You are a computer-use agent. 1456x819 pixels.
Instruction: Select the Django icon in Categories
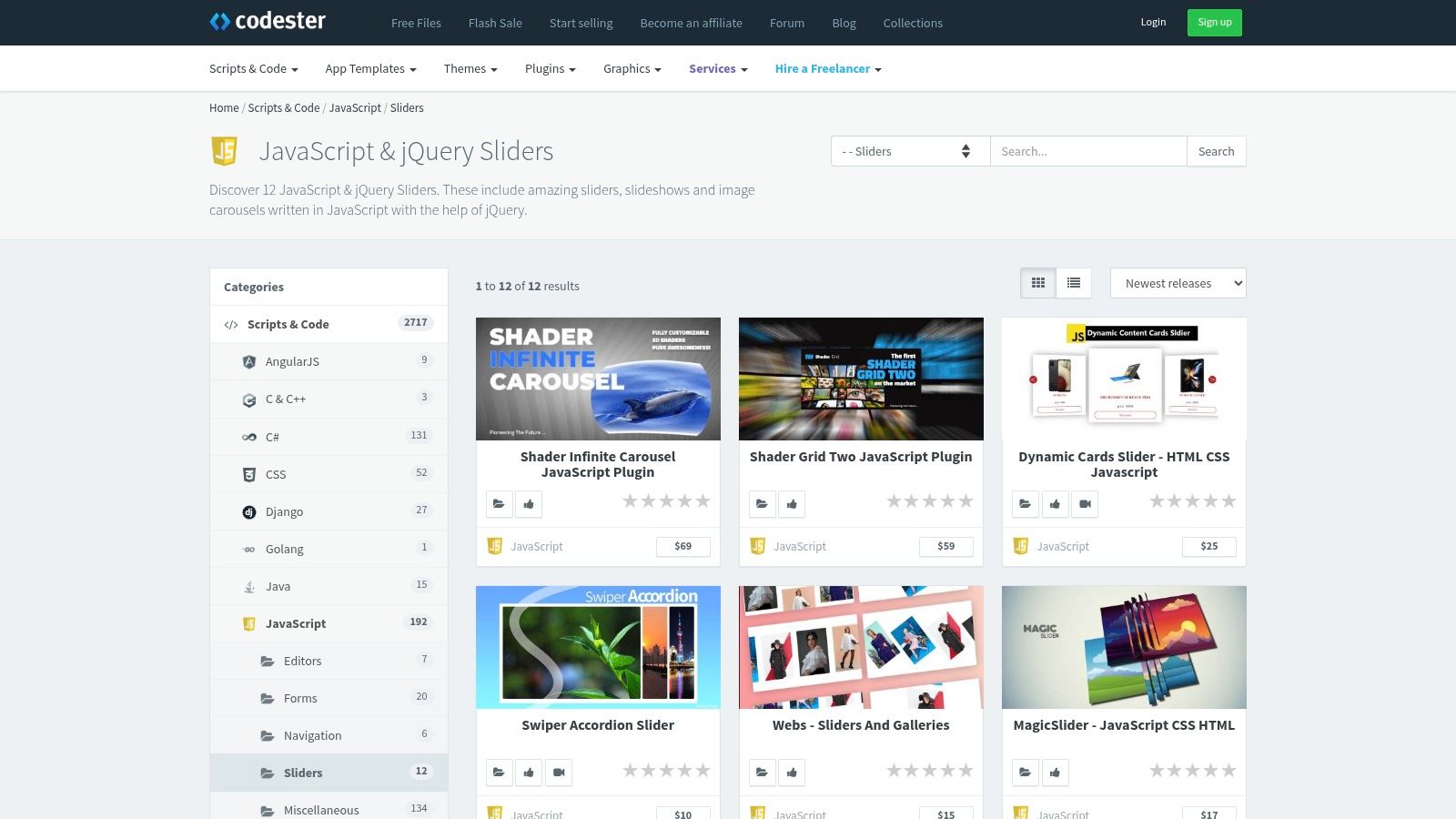click(x=248, y=511)
